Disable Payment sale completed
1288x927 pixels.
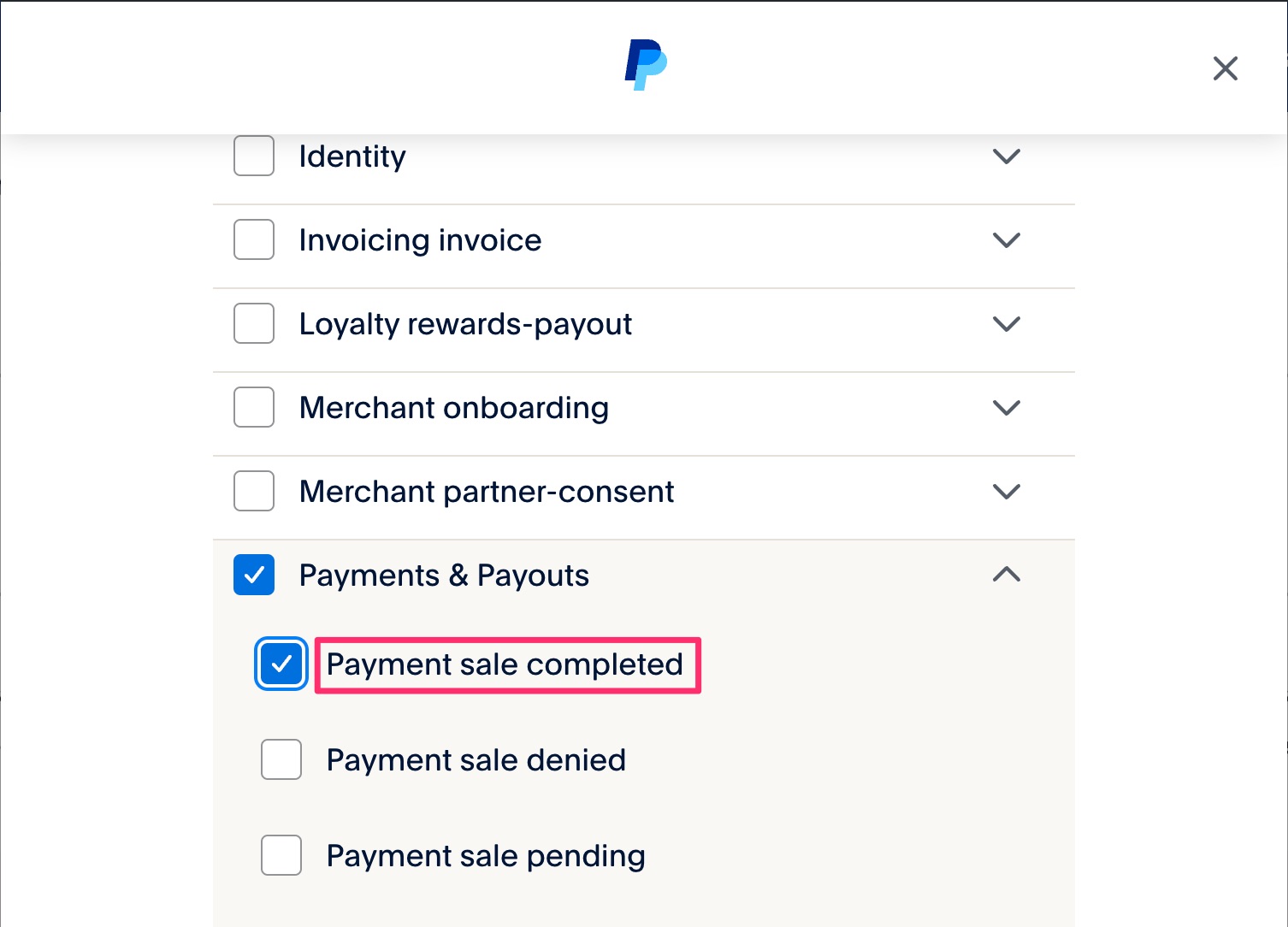coord(281,664)
